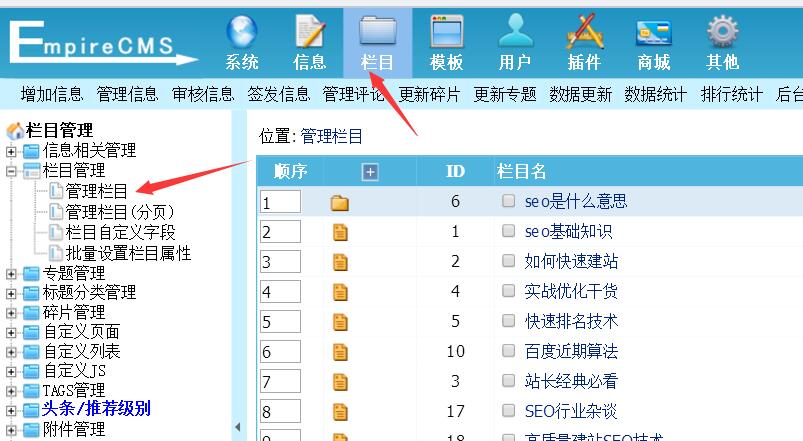Open the 如何快速建站 column link

(571, 261)
